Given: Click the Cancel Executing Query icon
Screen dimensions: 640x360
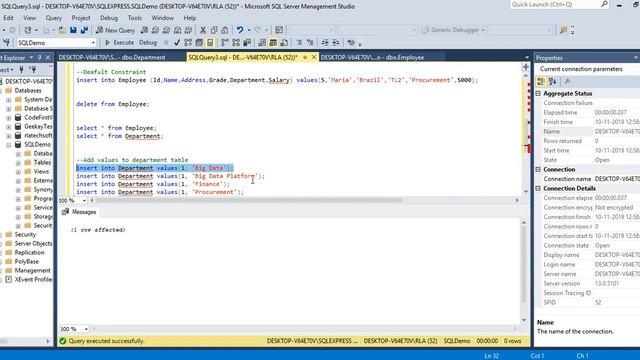Looking at the screenshot, I should tap(166, 42).
